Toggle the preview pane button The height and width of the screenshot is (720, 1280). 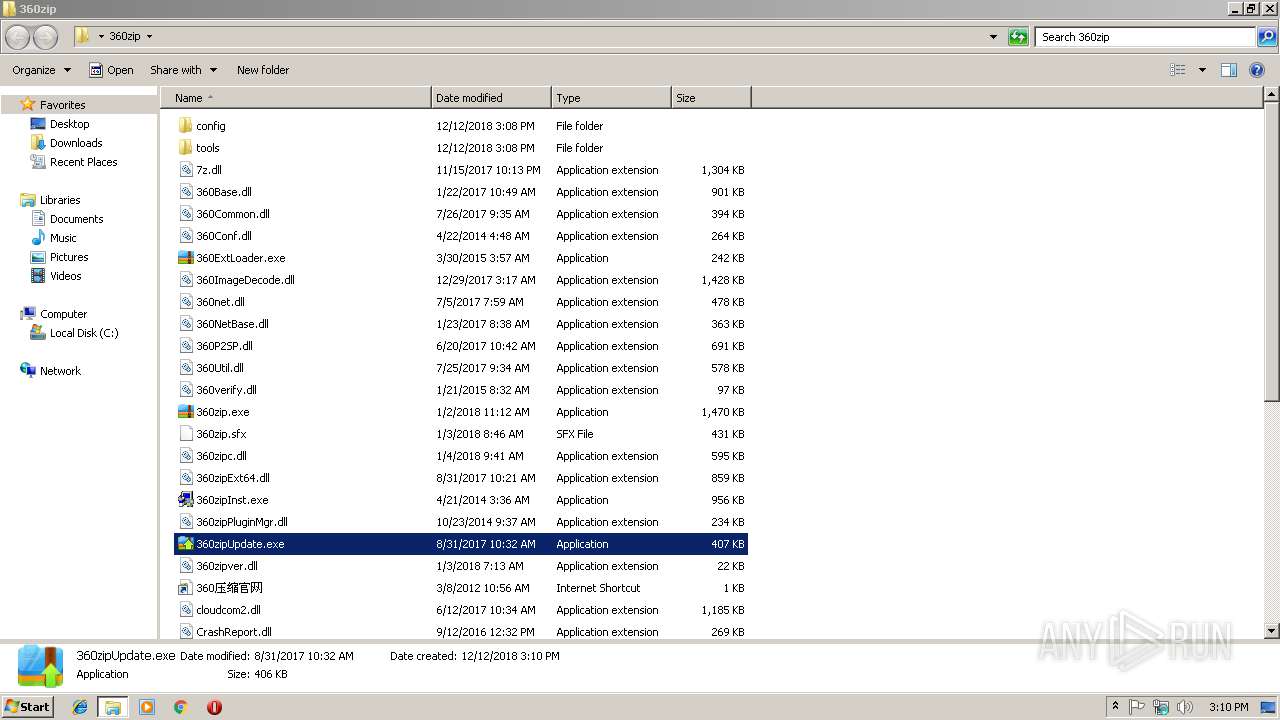[x=1229, y=70]
